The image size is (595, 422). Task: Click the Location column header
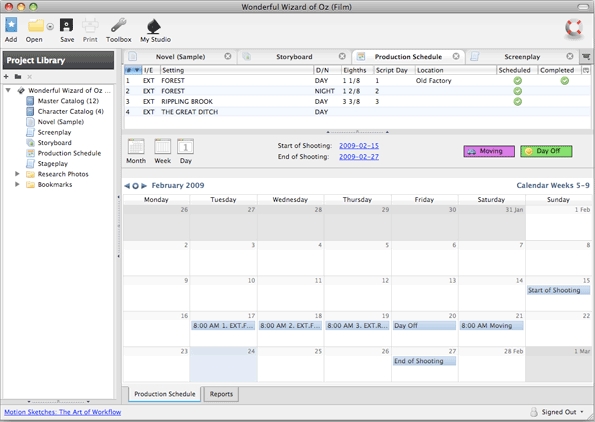pyautogui.click(x=456, y=70)
